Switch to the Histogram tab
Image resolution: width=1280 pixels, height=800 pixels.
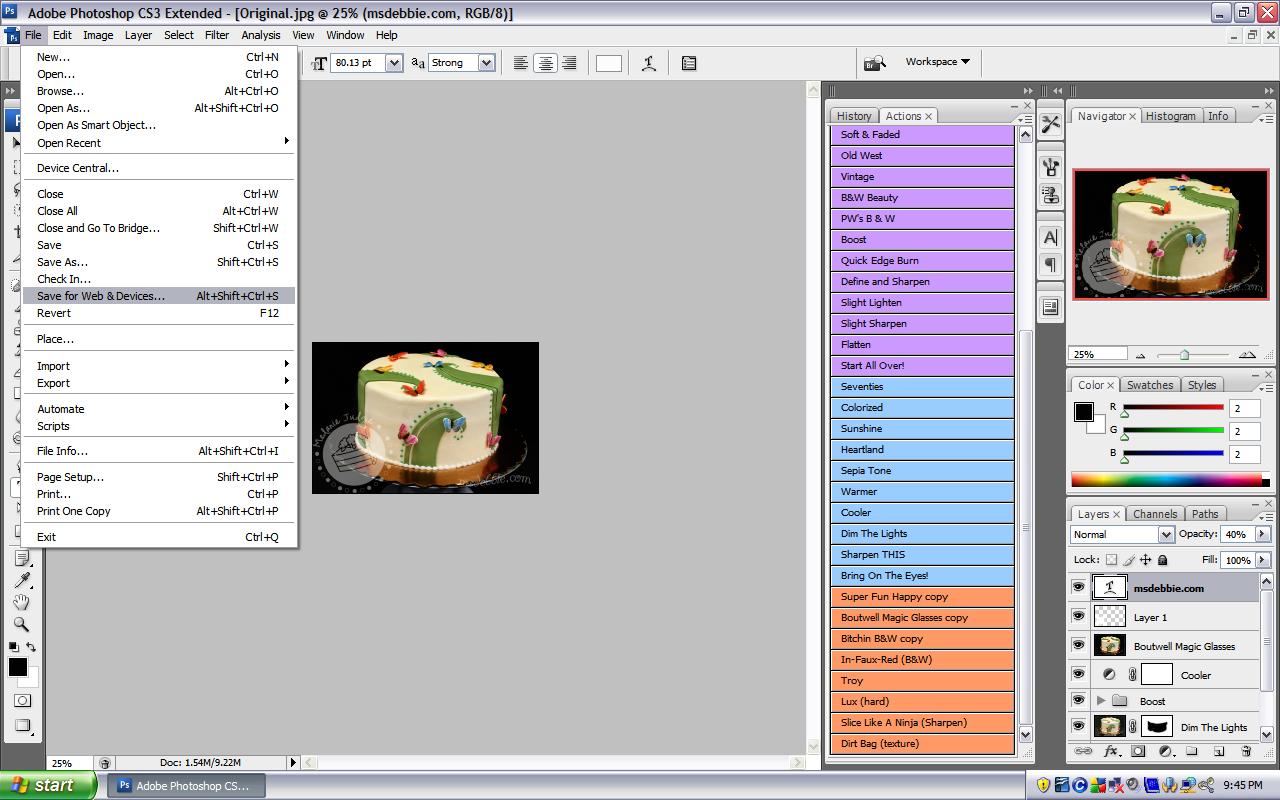(1170, 116)
